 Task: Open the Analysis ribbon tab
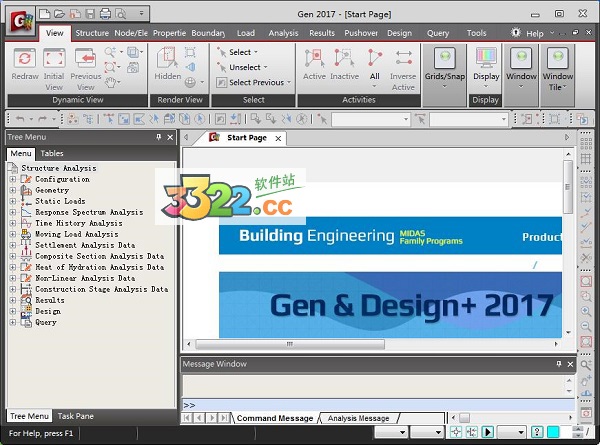tap(283, 33)
